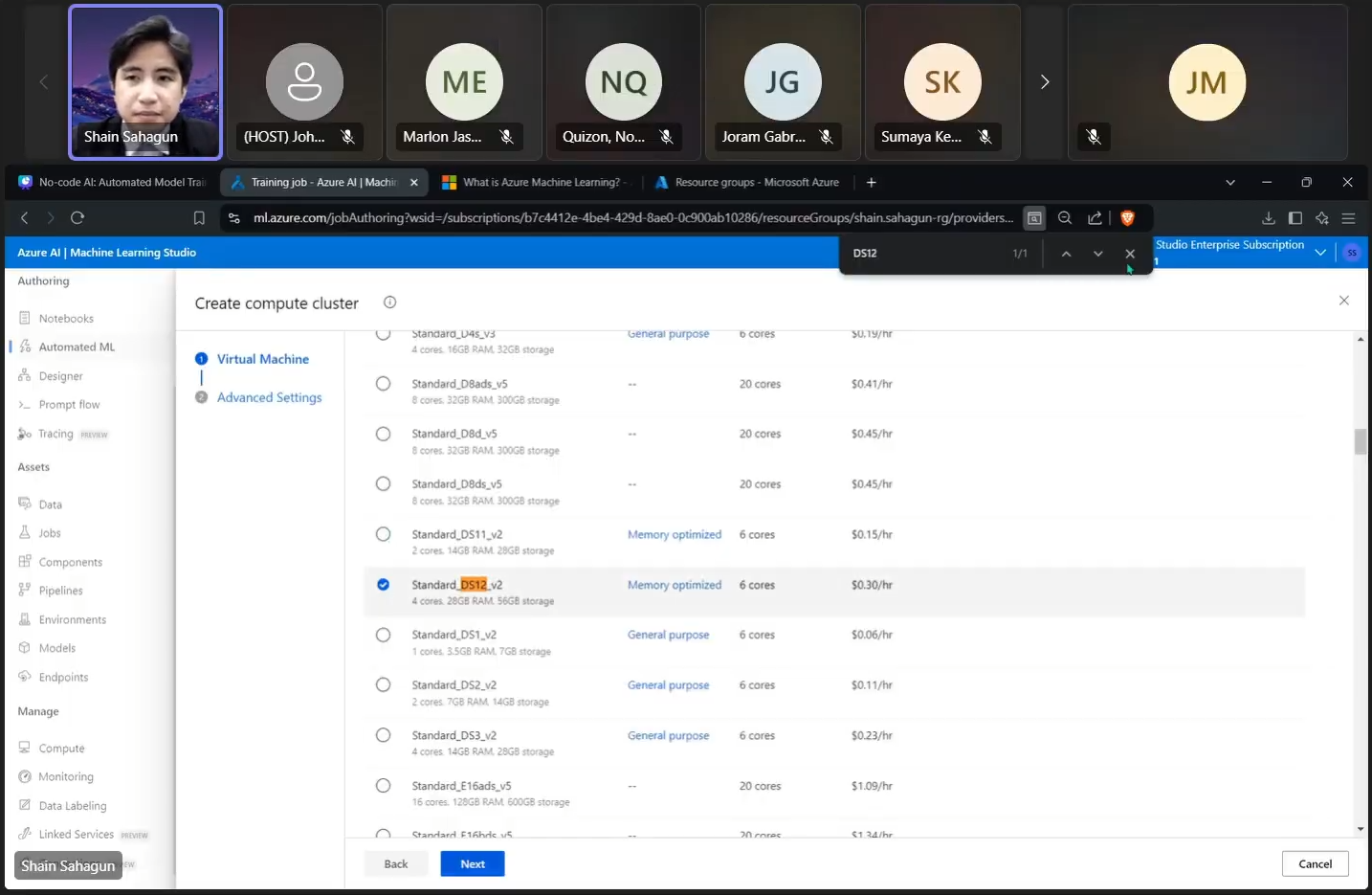Viewport: 1372px width, 895px height.
Task: Click General purpose link for Standard_DS2_v2
Action: pyautogui.click(x=668, y=685)
